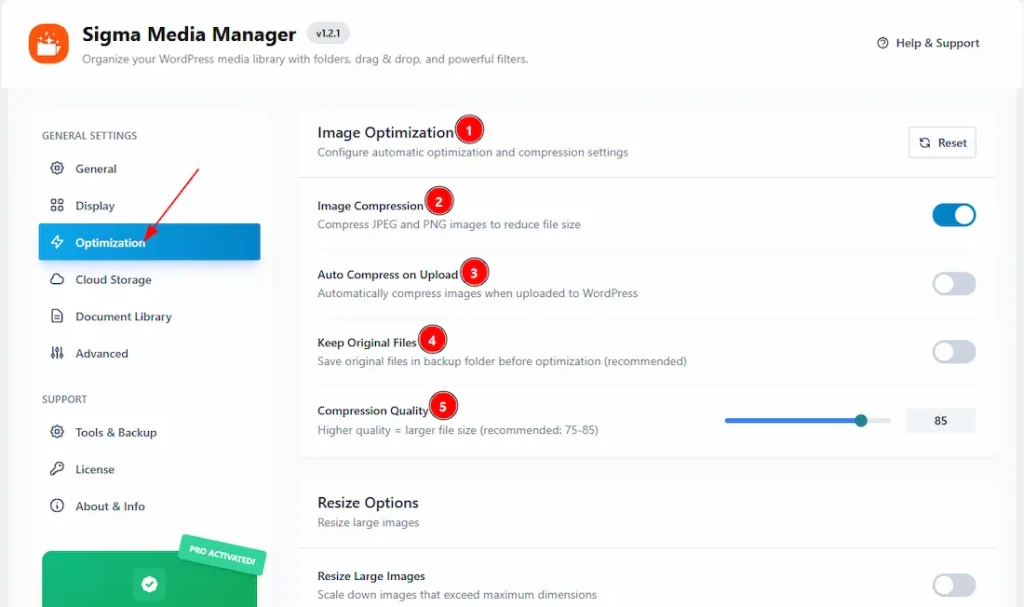Enable Auto Compress on Upload

tap(953, 284)
